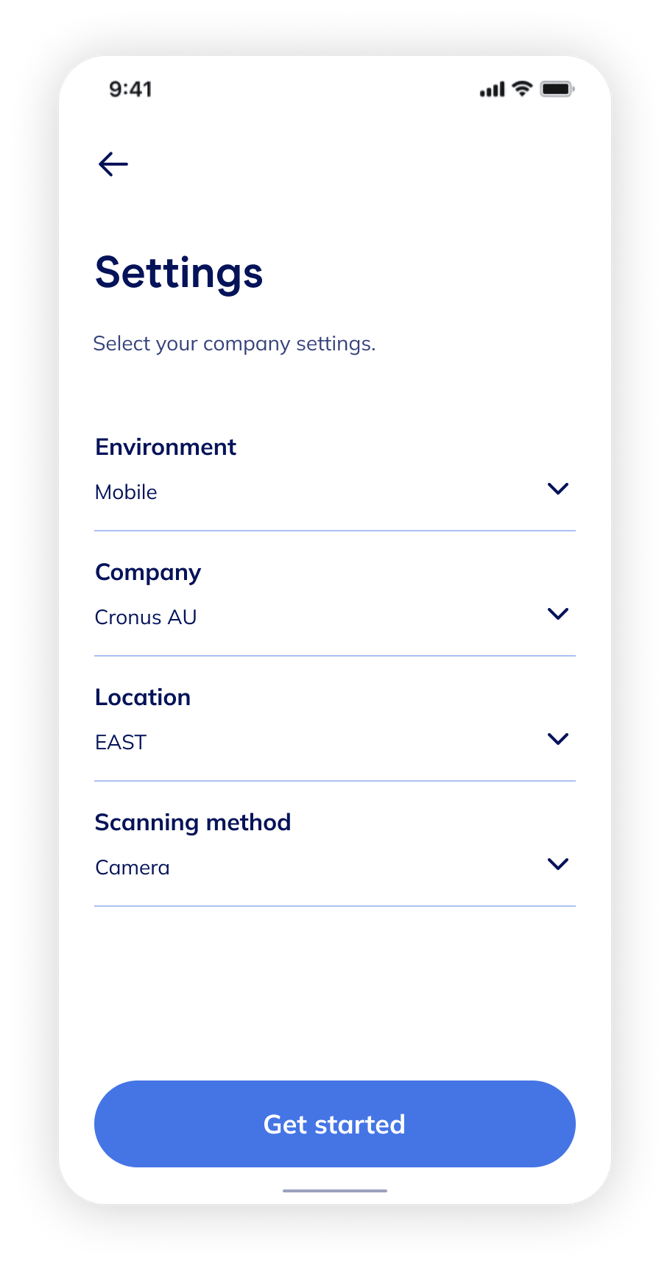670x1266 pixels.
Task: Open the Scanning method dropdown showing Camera
Action: point(335,866)
